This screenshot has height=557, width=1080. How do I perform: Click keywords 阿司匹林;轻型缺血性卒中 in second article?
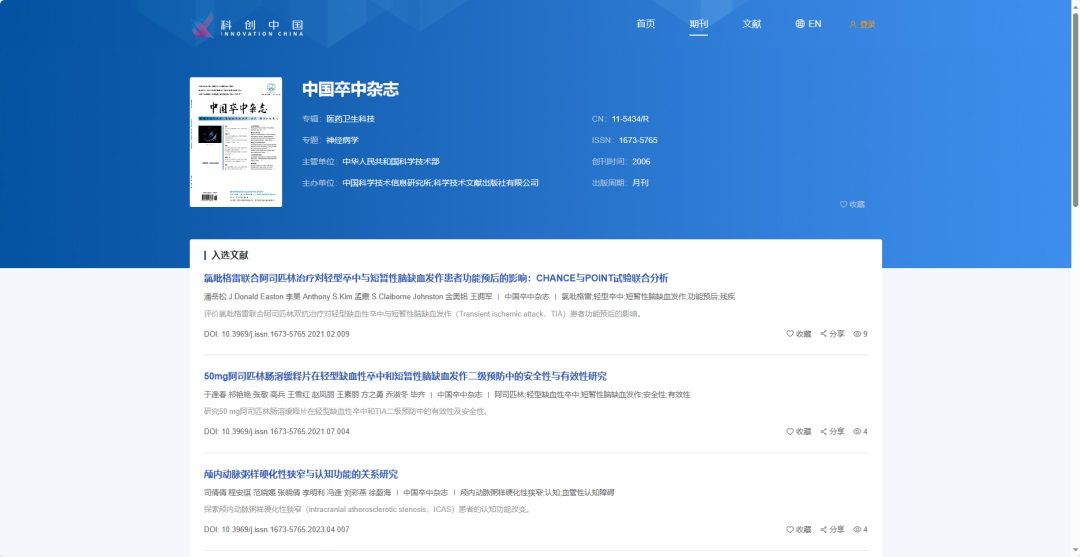[x=536, y=395]
